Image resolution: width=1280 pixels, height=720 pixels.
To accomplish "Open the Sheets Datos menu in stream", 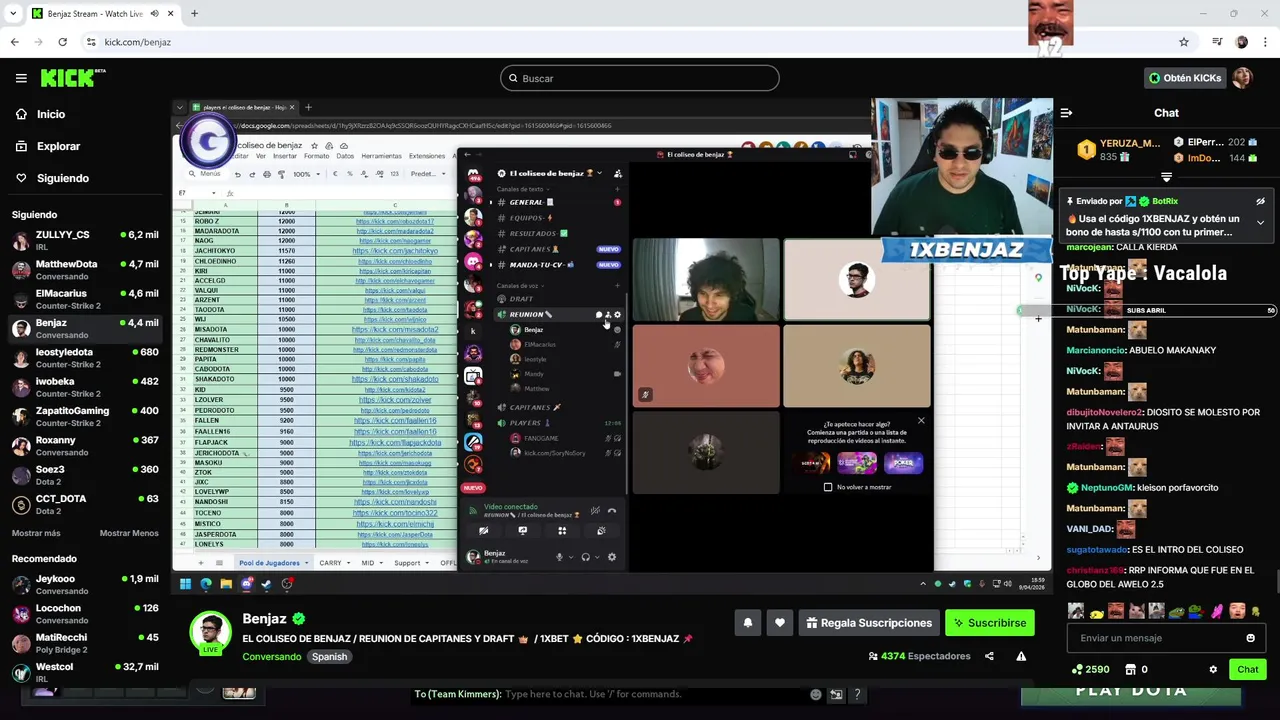I will click(345, 156).
